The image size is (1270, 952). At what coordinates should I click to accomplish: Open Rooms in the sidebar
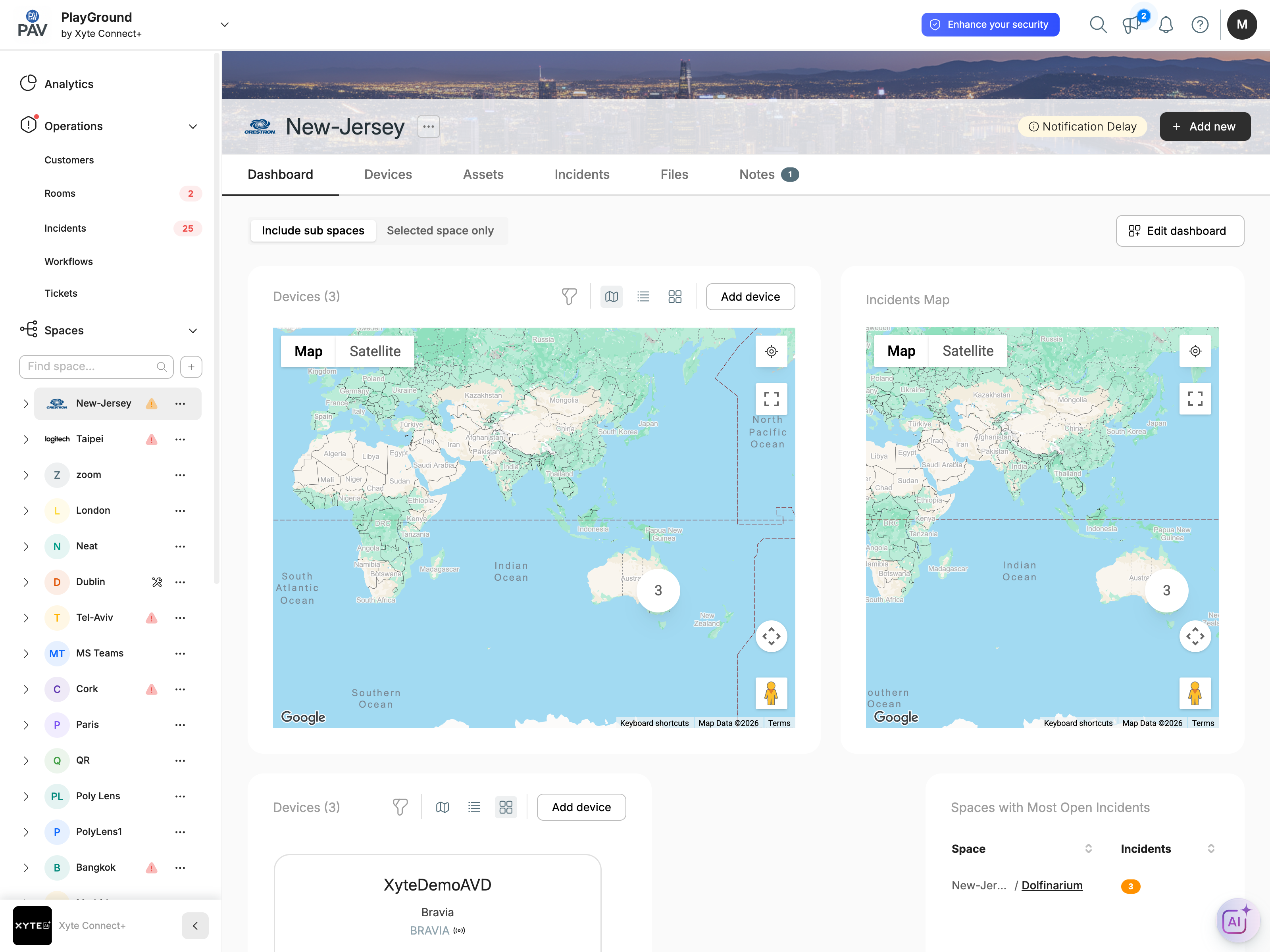60,194
